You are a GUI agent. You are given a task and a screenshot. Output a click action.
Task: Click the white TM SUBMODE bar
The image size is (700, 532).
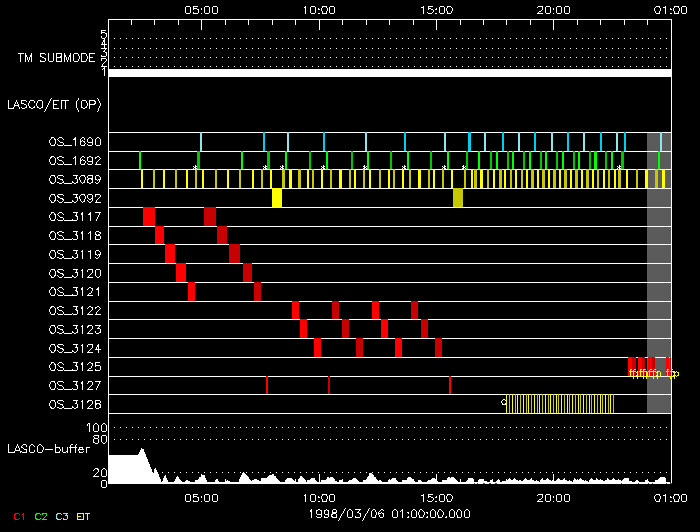coord(388,72)
